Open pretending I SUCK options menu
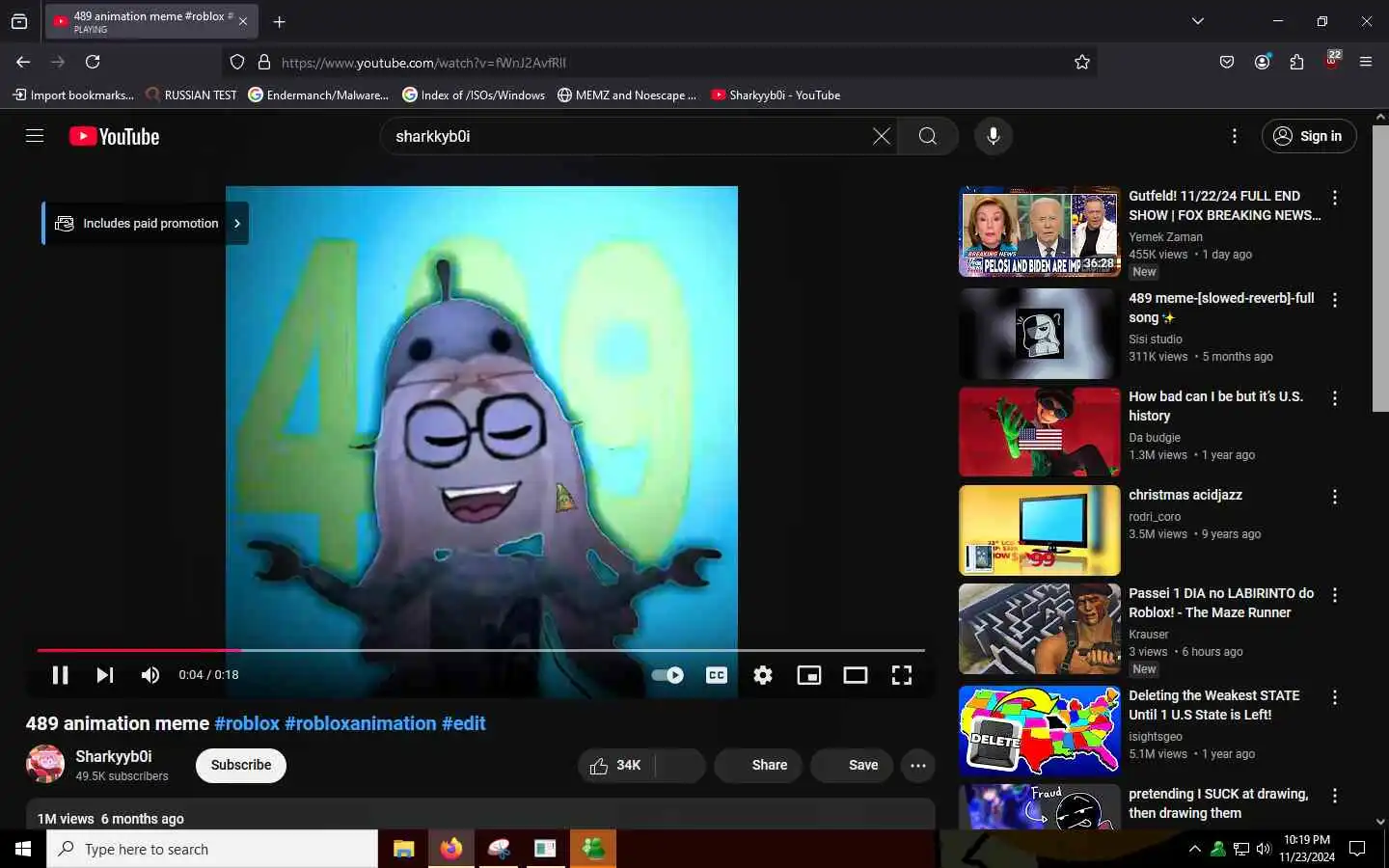 (1335, 796)
